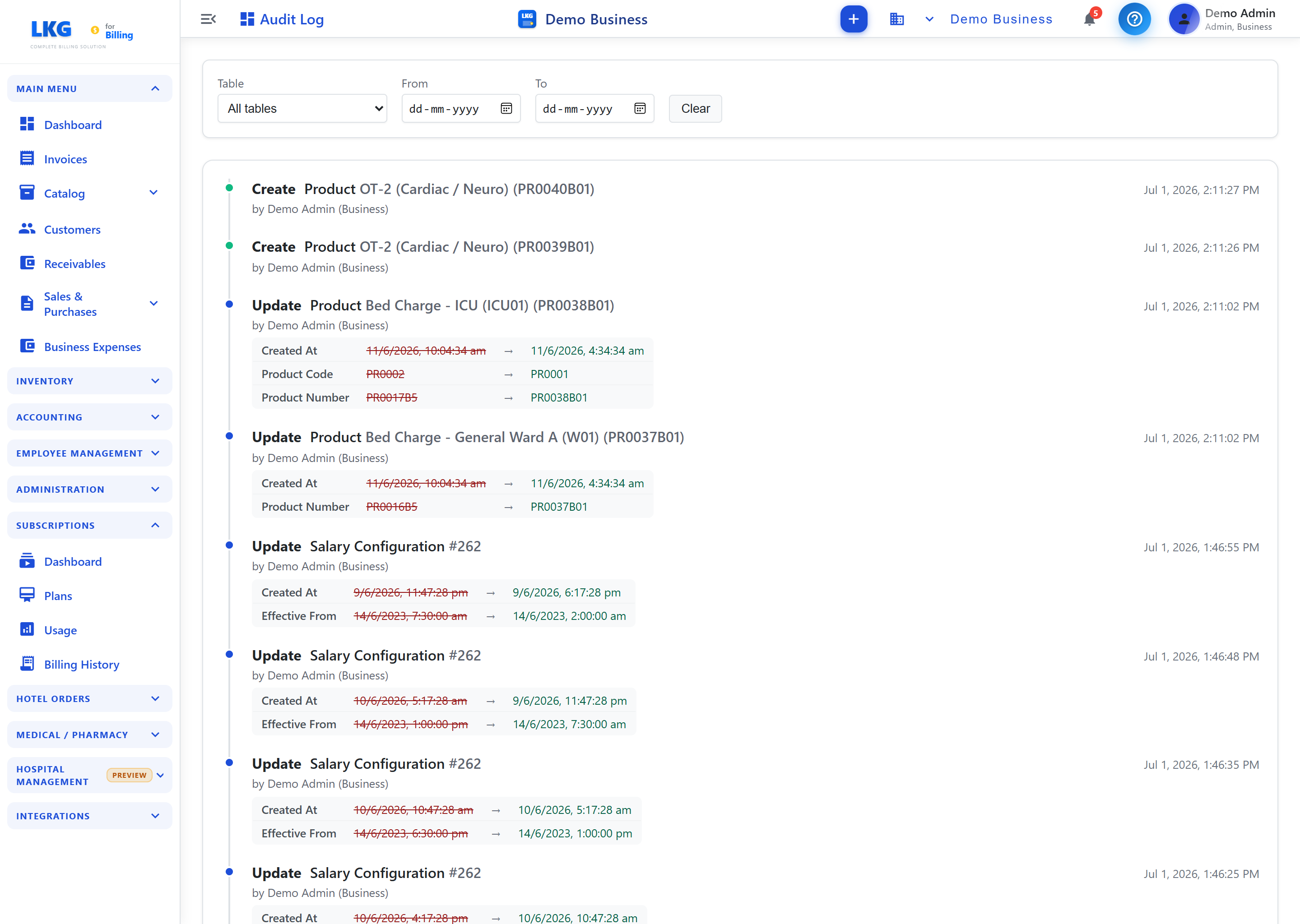This screenshot has width=1300, height=924.
Task: Open the Usage link
Action: (x=60, y=630)
